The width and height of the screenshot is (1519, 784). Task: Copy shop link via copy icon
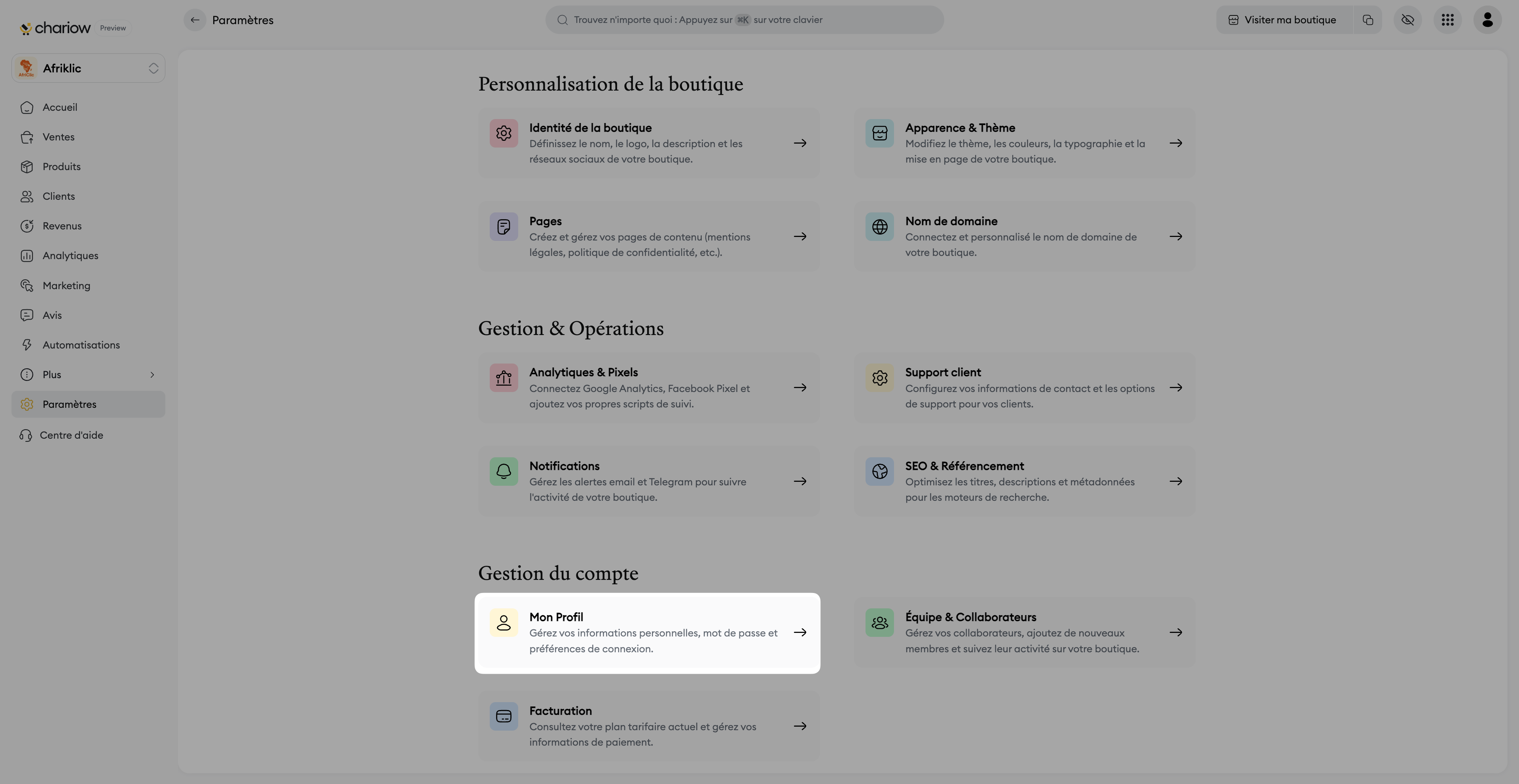1368,20
